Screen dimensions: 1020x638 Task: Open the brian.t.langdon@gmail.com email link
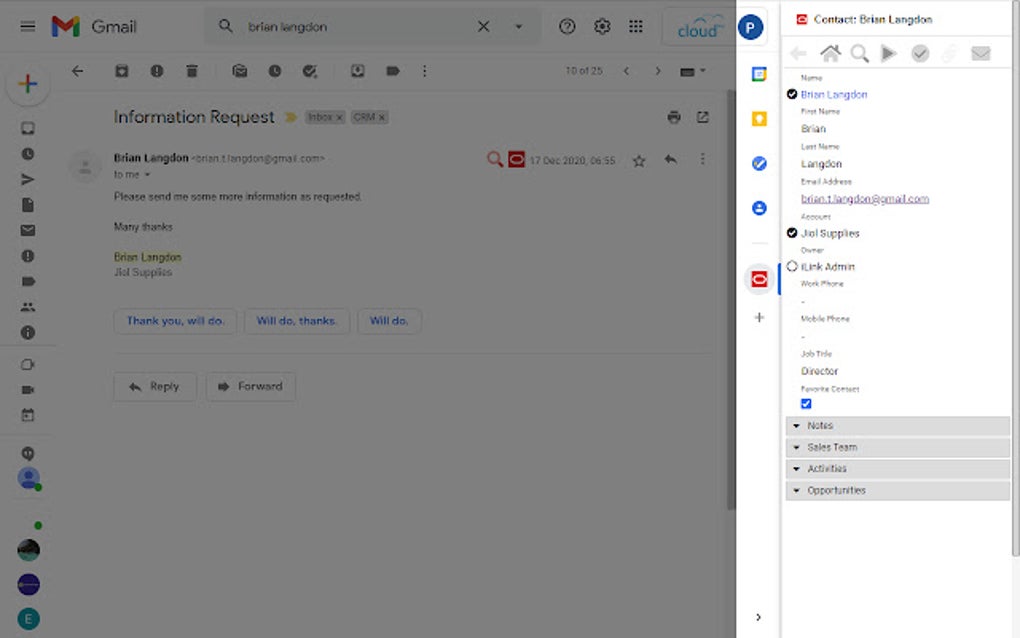tap(865, 199)
